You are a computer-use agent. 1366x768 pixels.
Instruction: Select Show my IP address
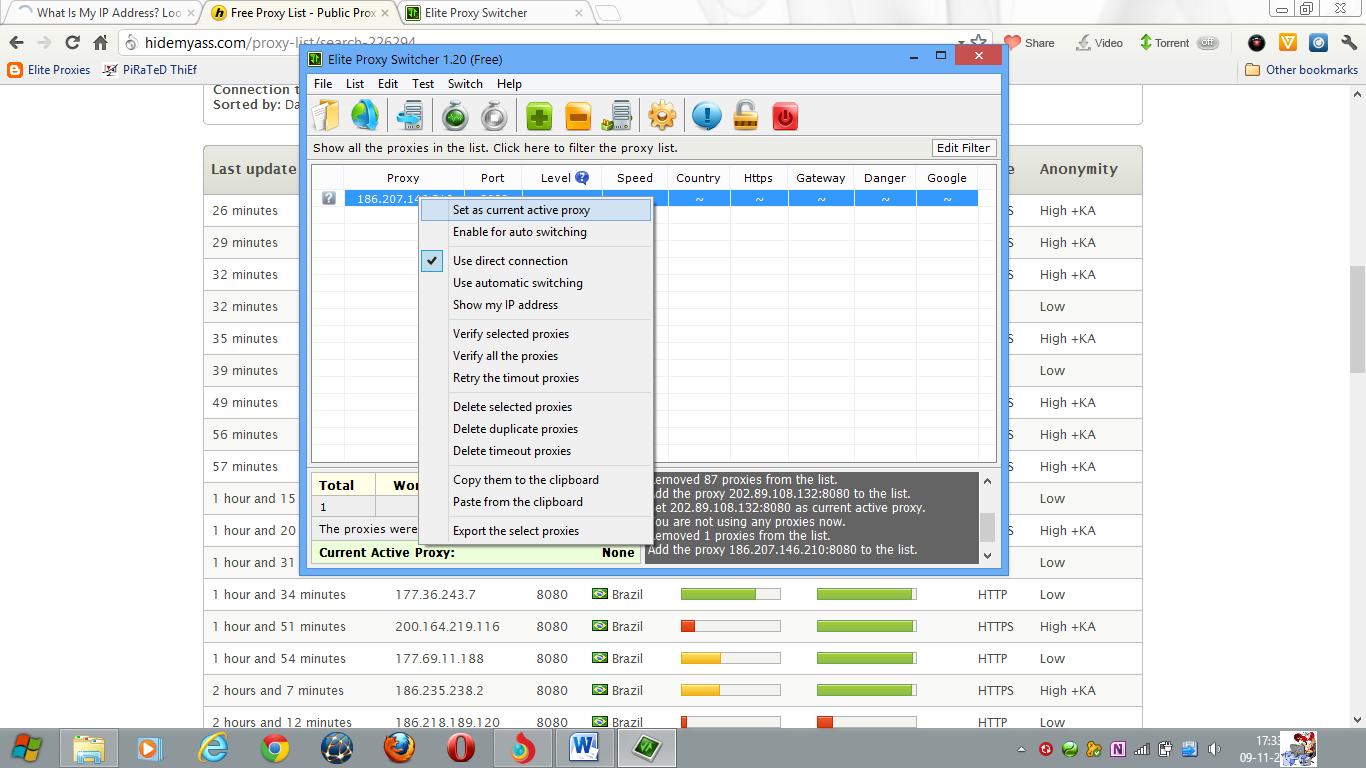click(535, 305)
